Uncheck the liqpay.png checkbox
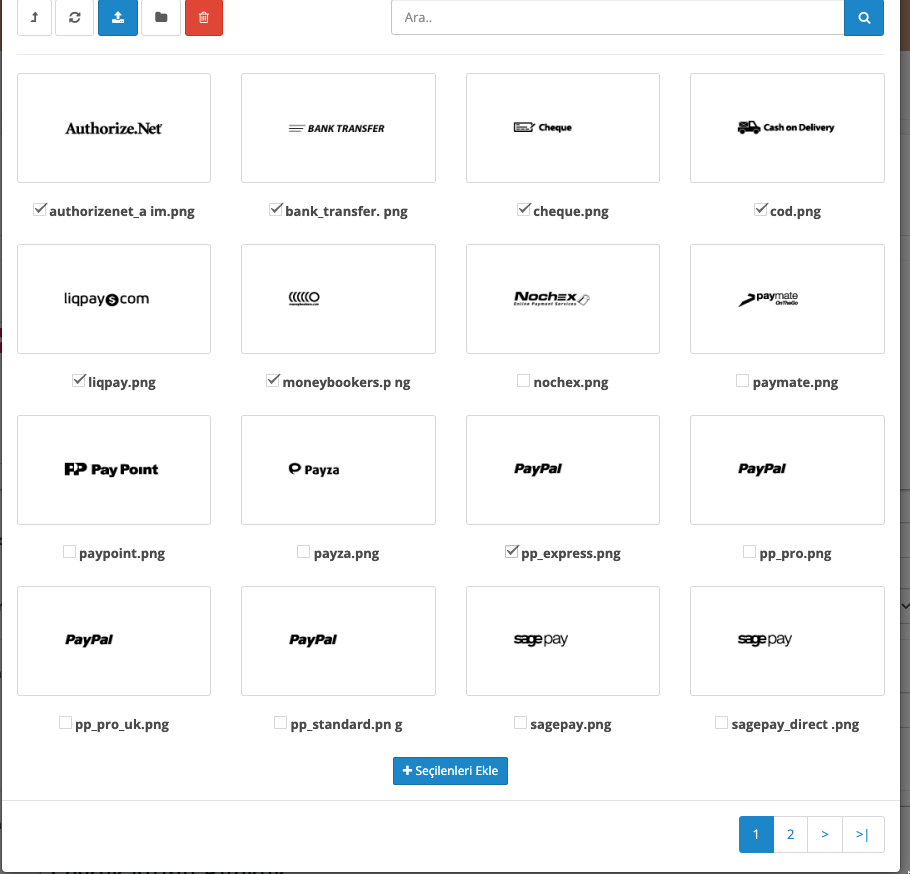 (x=78, y=380)
